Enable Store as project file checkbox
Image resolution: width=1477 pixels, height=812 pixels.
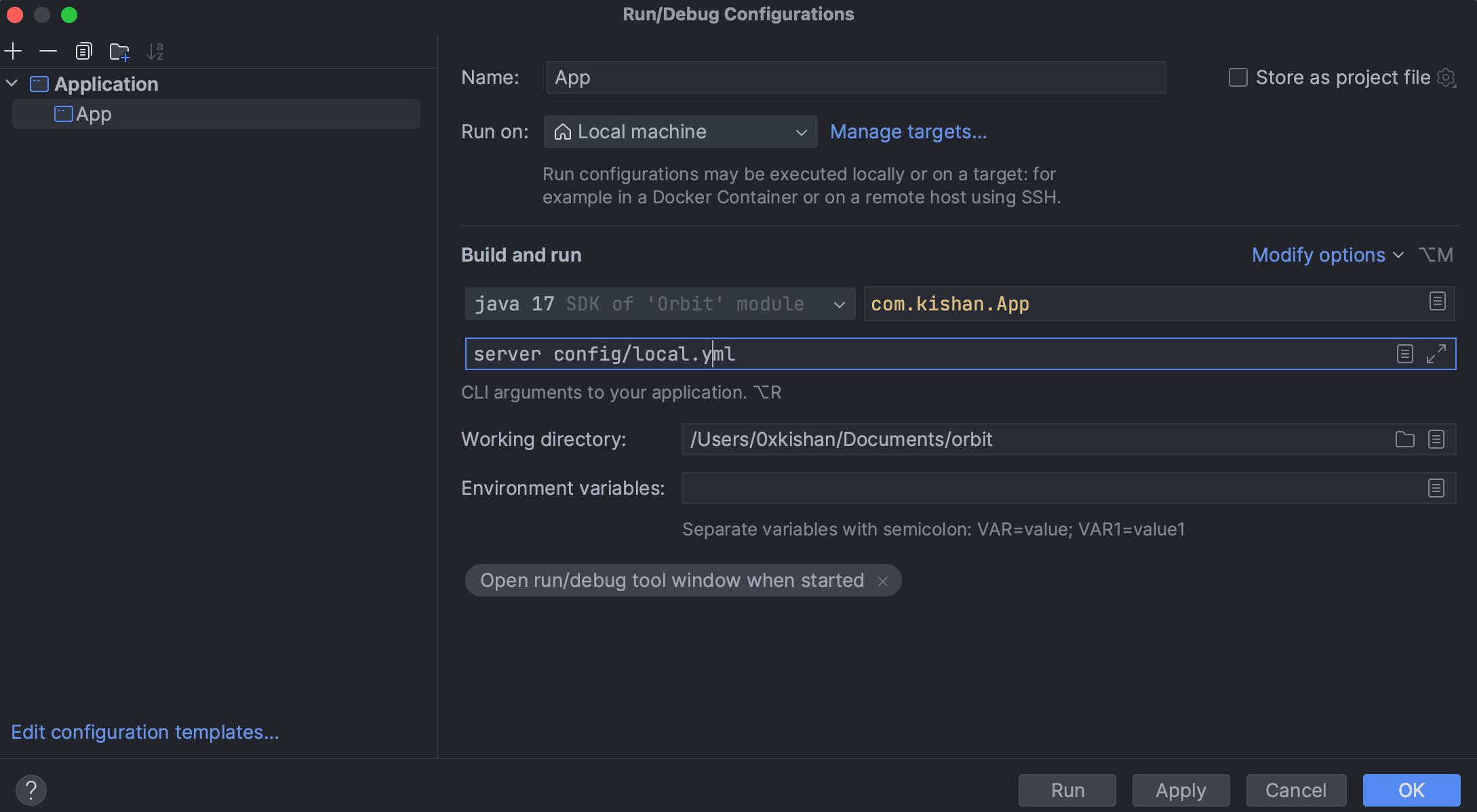[x=1238, y=77]
